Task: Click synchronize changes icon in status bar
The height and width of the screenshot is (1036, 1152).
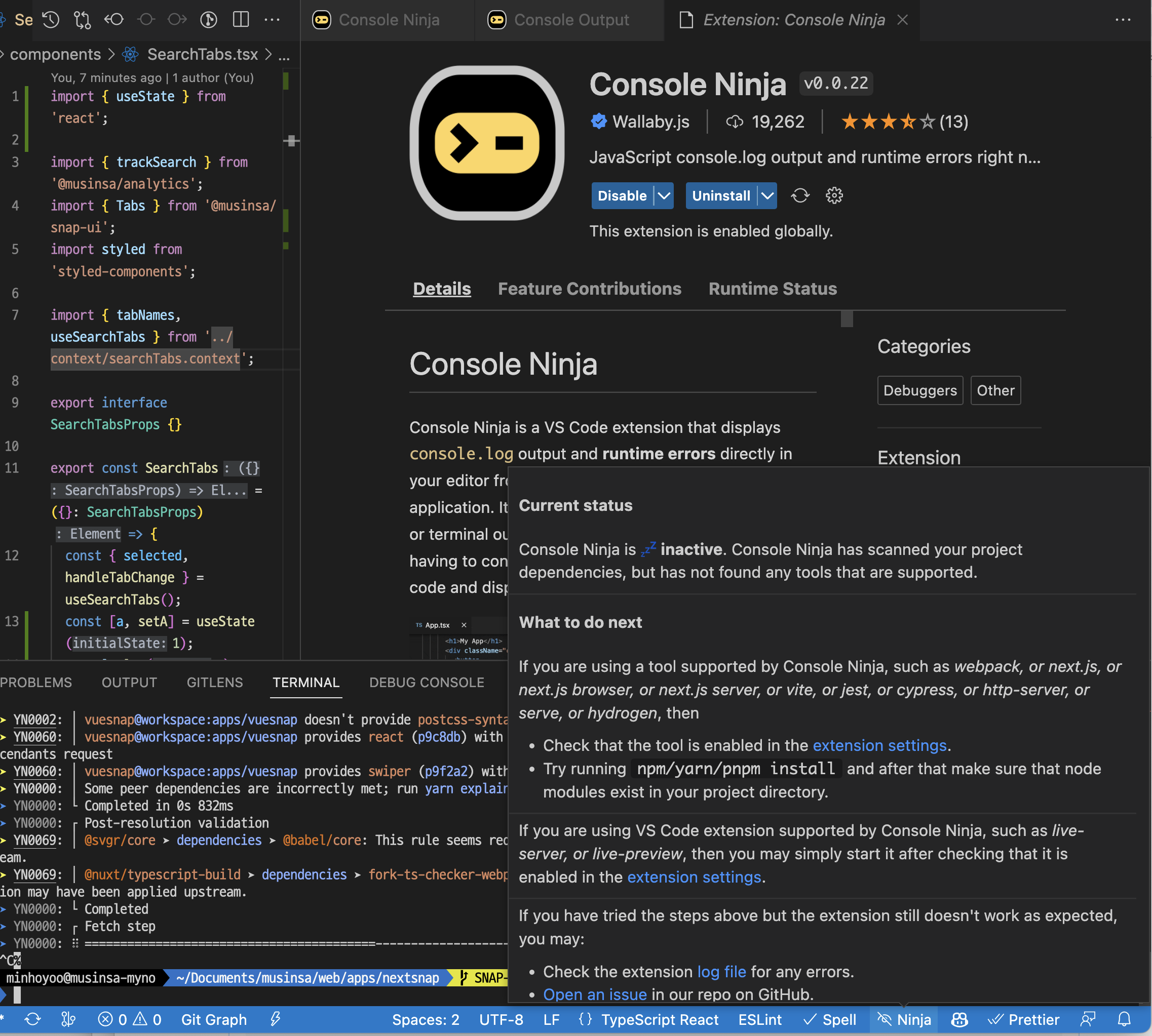Action: (33, 1019)
